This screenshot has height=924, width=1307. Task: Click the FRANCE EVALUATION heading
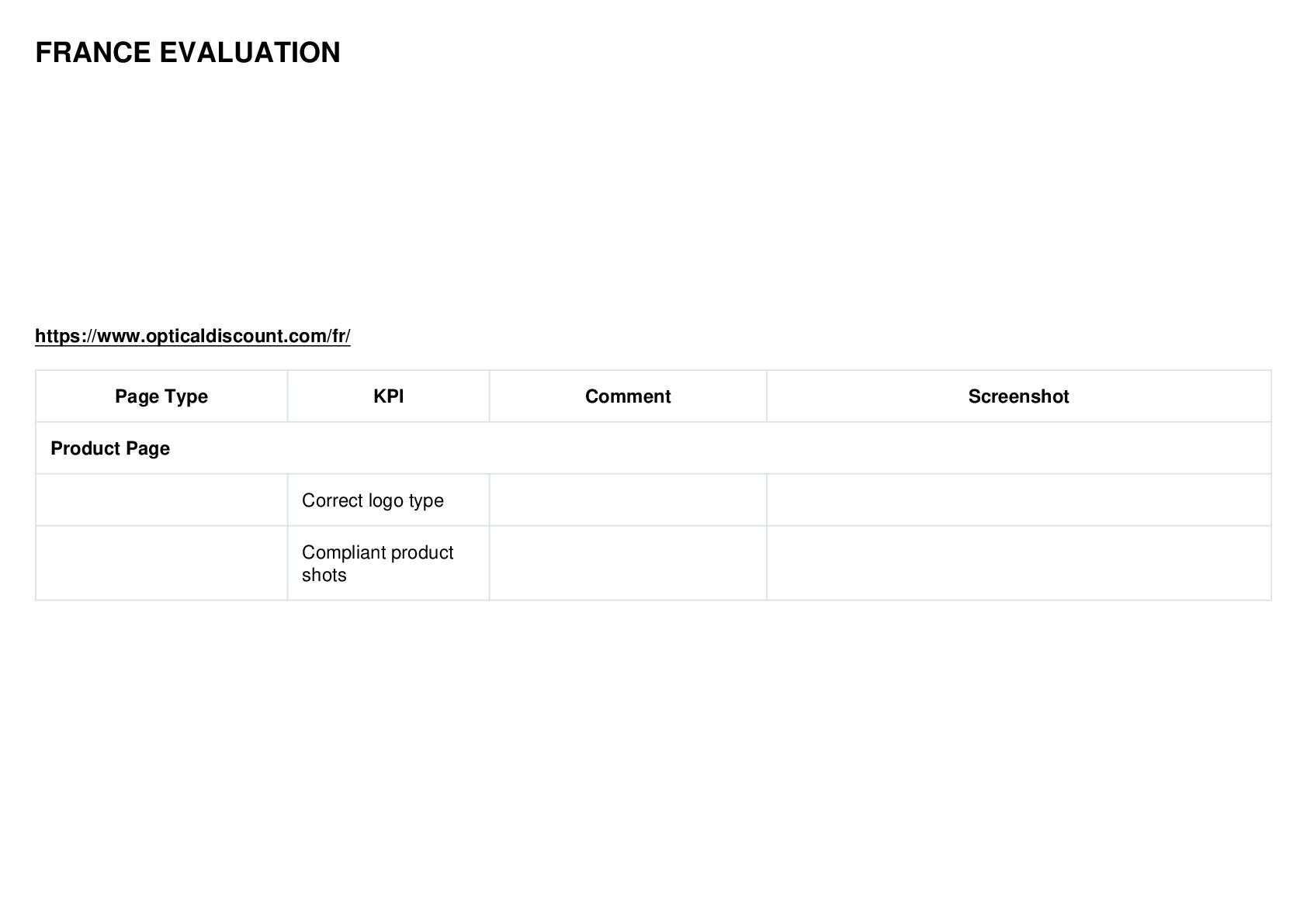(188, 53)
